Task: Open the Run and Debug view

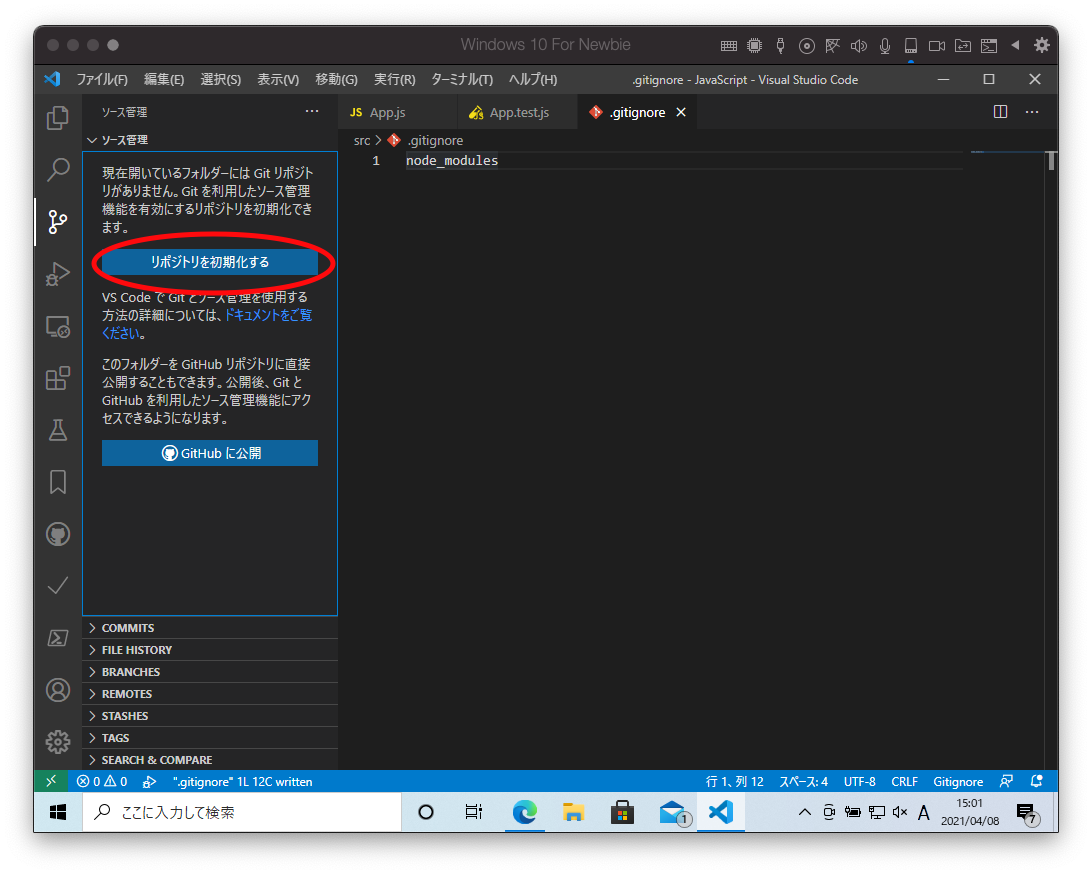Action: [x=58, y=274]
